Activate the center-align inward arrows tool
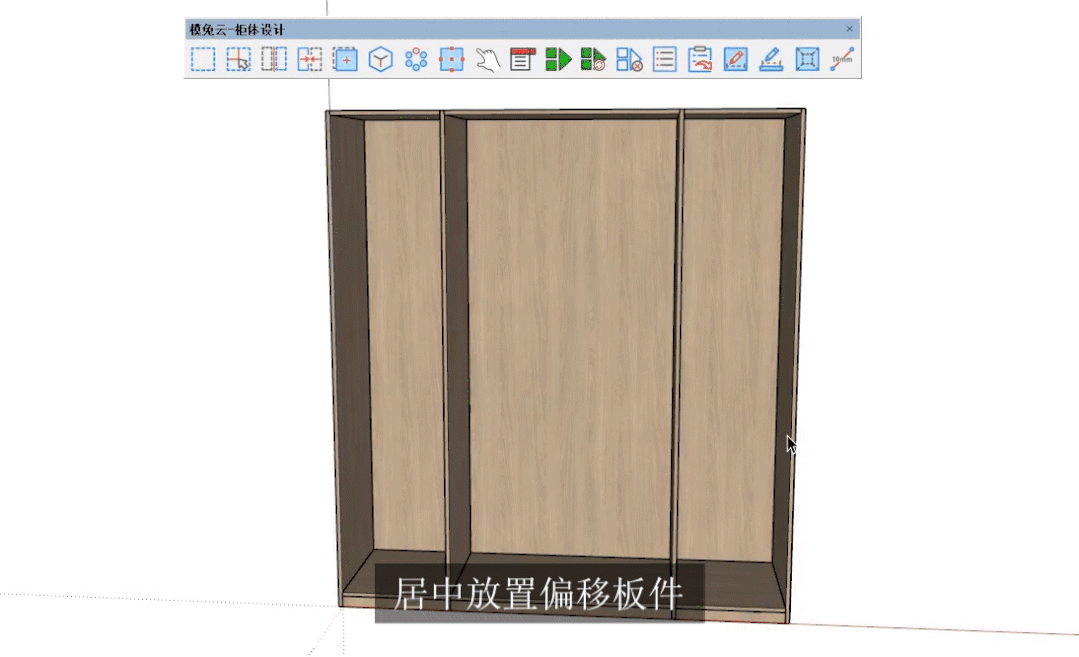The height and width of the screenshot is (657, 1079). (310, 60)
